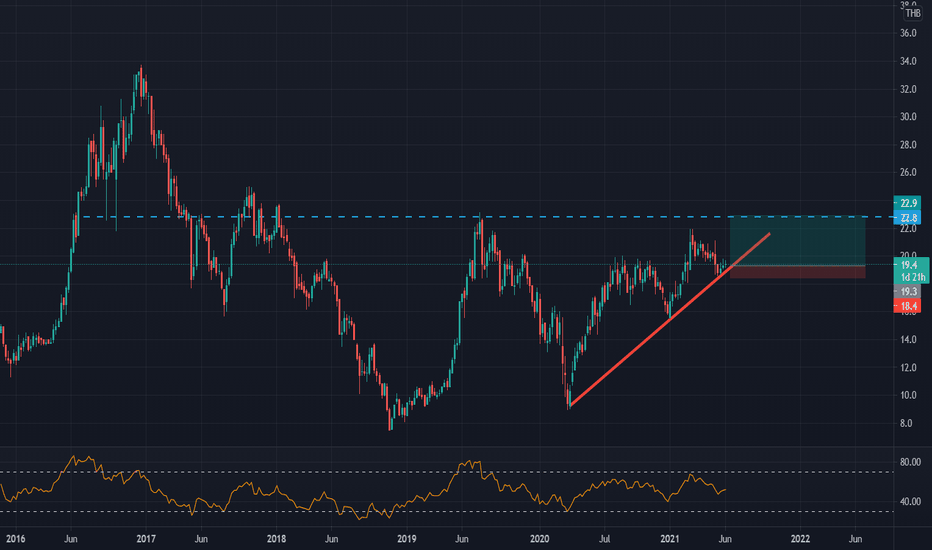Click the 36.0 price axis value
The height and width of the screenshot is (550, 932).
pyautogui.click(x=908, y=33)
